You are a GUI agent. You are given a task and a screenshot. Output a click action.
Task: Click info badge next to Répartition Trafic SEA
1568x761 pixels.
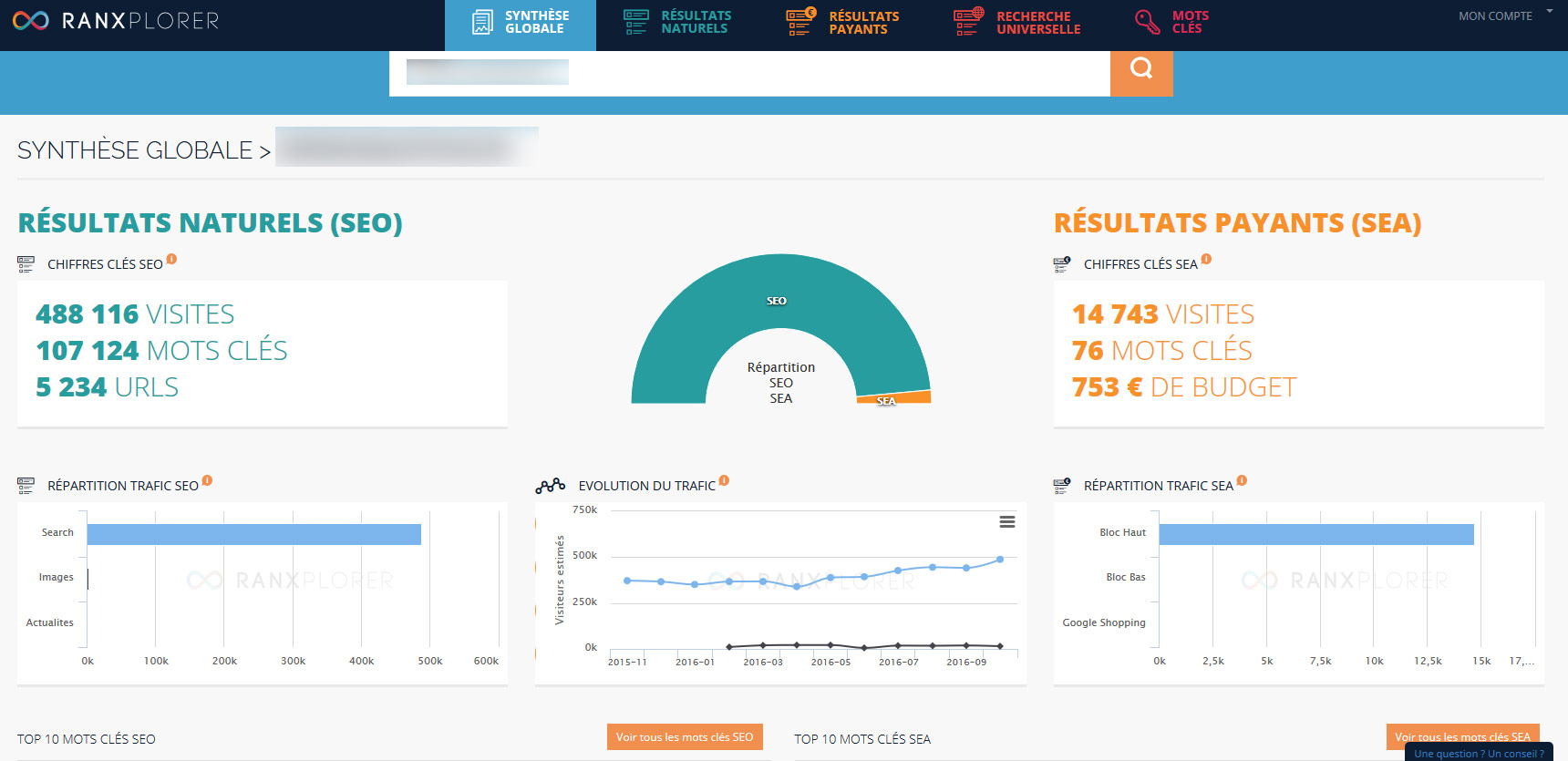point(1242,480)
